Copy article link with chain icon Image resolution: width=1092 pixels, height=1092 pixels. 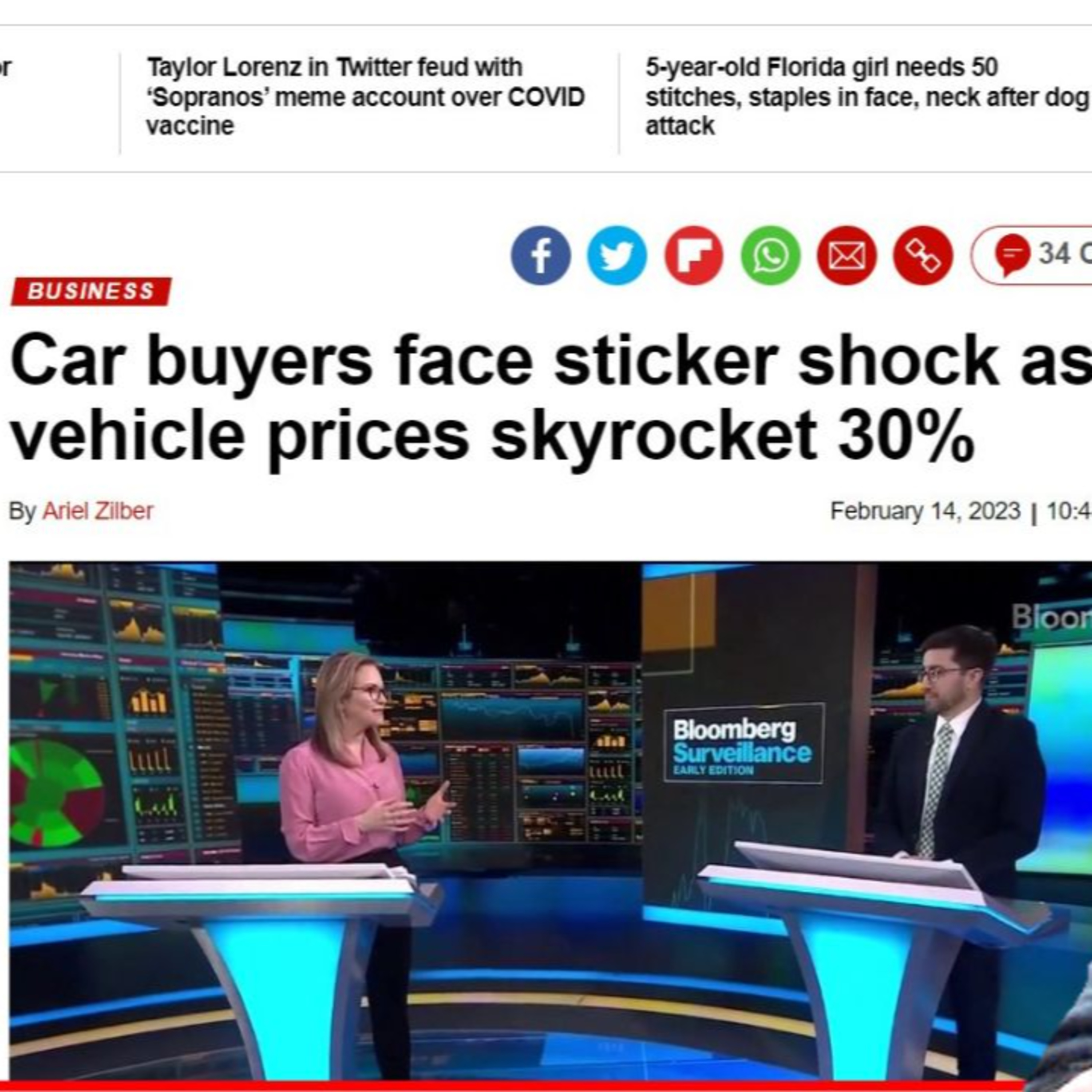coord(923,256)
